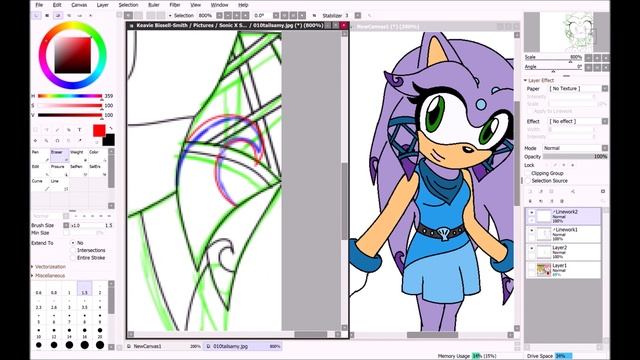
Task: Hide the Linework2 layer
Action: (531, 213)
